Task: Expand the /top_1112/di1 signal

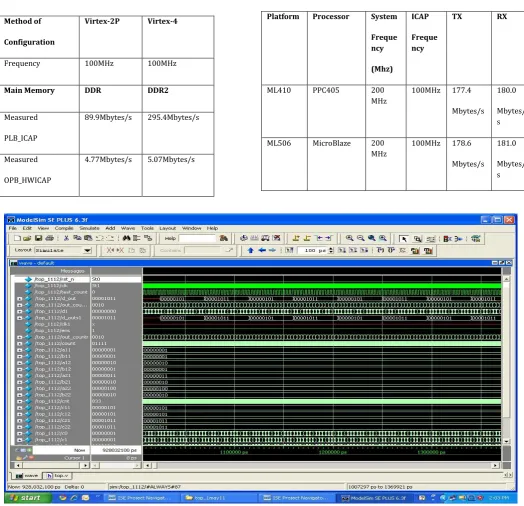Action: point(19,311)
